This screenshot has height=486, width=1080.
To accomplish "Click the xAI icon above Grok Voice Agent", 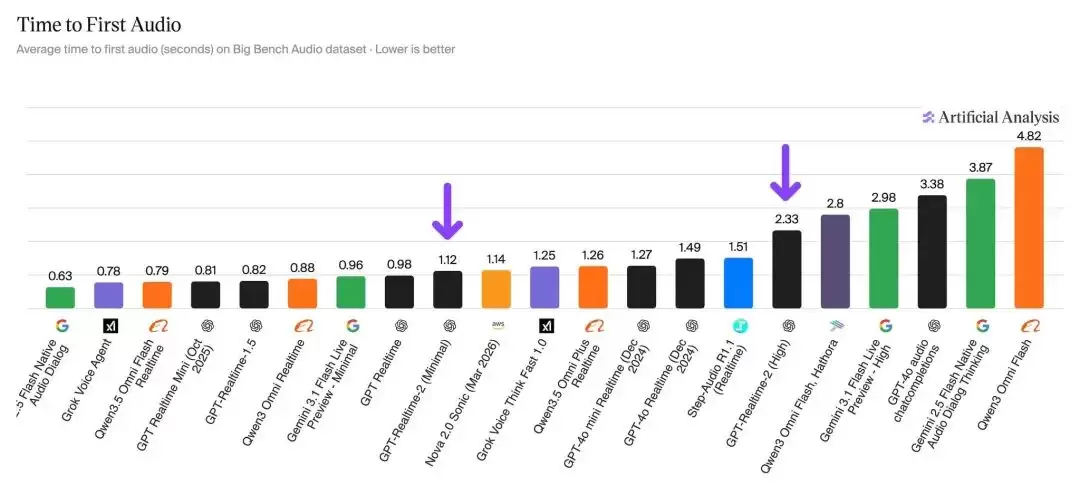I will [110, 326].
